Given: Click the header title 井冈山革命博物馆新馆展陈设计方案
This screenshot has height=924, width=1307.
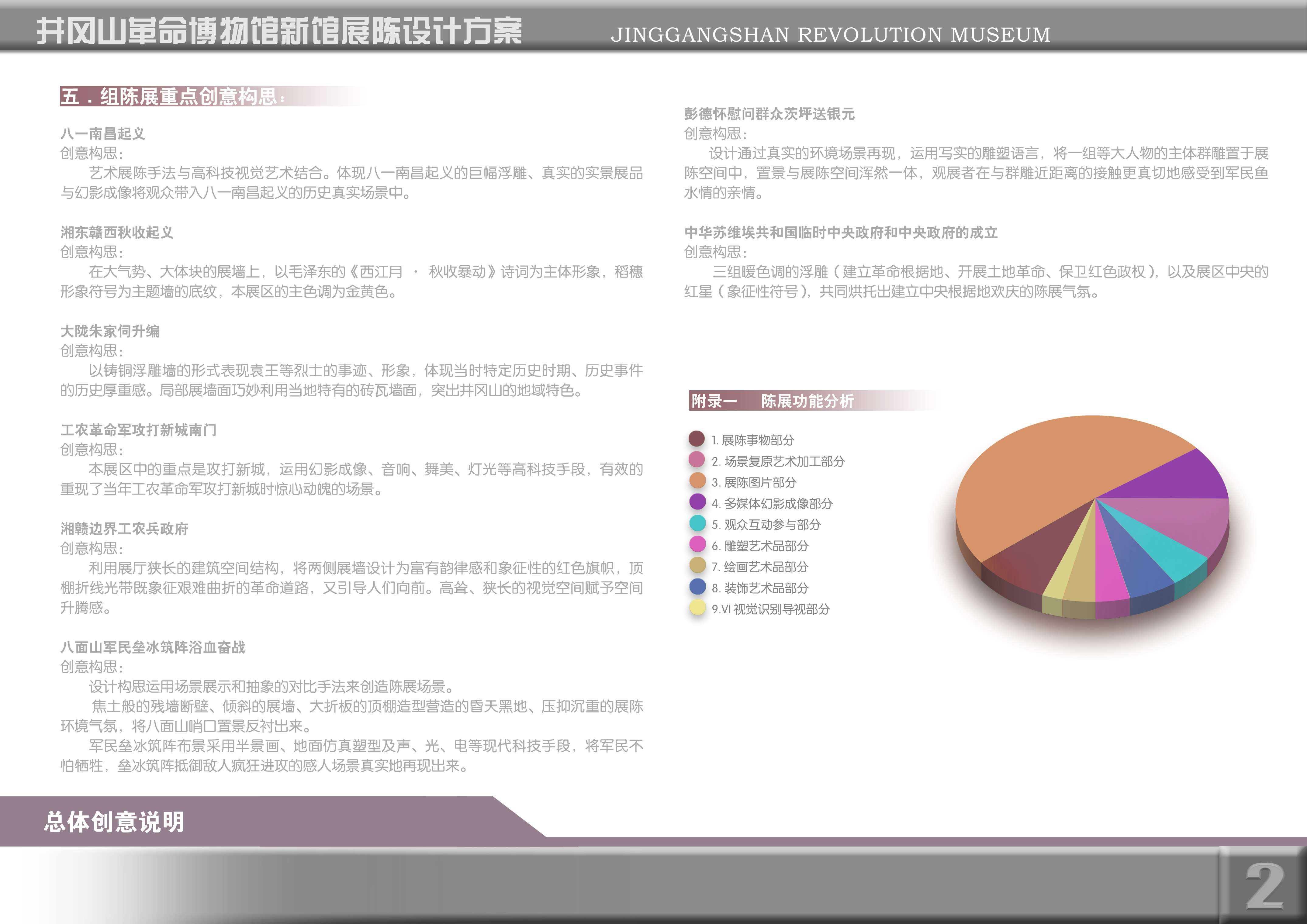Looking at the screenshot, I should [279, 31].
